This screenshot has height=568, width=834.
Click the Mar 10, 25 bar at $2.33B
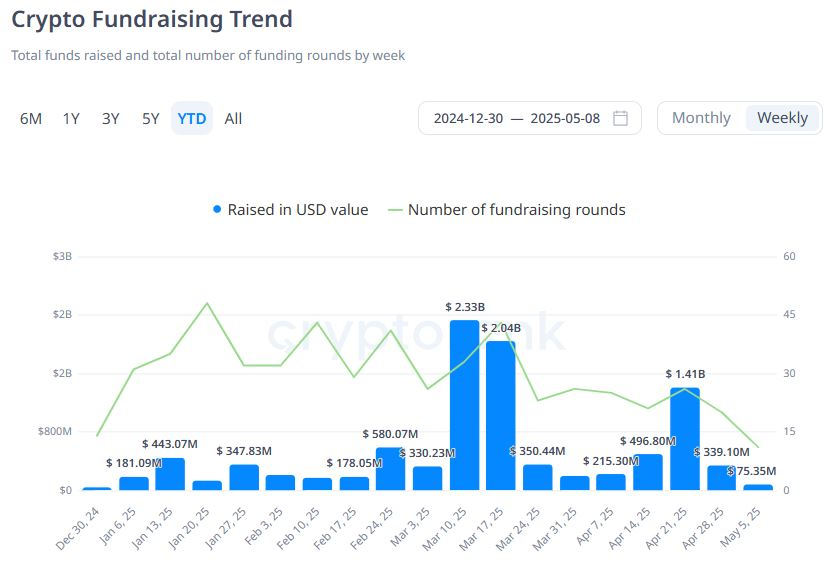464,405
